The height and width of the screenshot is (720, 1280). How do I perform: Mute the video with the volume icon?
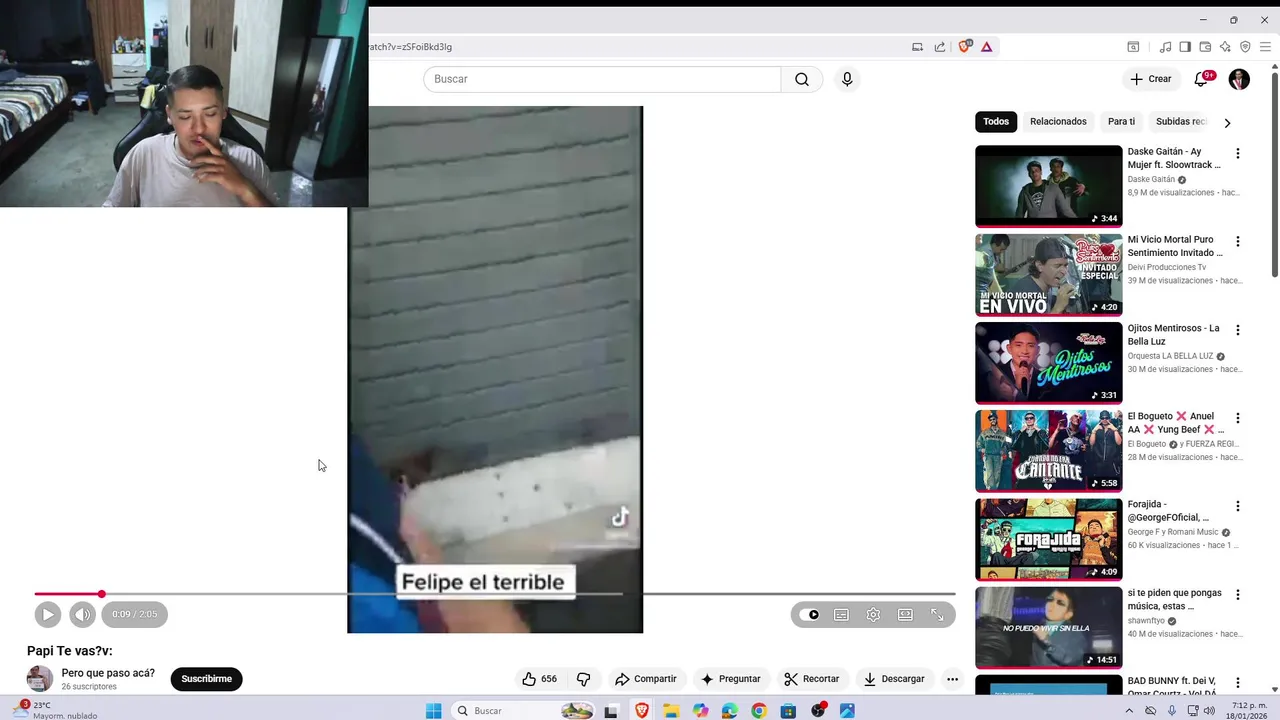click(82, 614)
